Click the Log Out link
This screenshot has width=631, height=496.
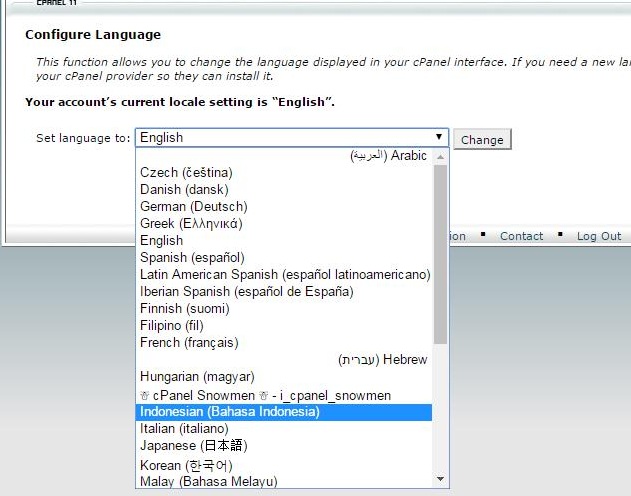point(599,236)
